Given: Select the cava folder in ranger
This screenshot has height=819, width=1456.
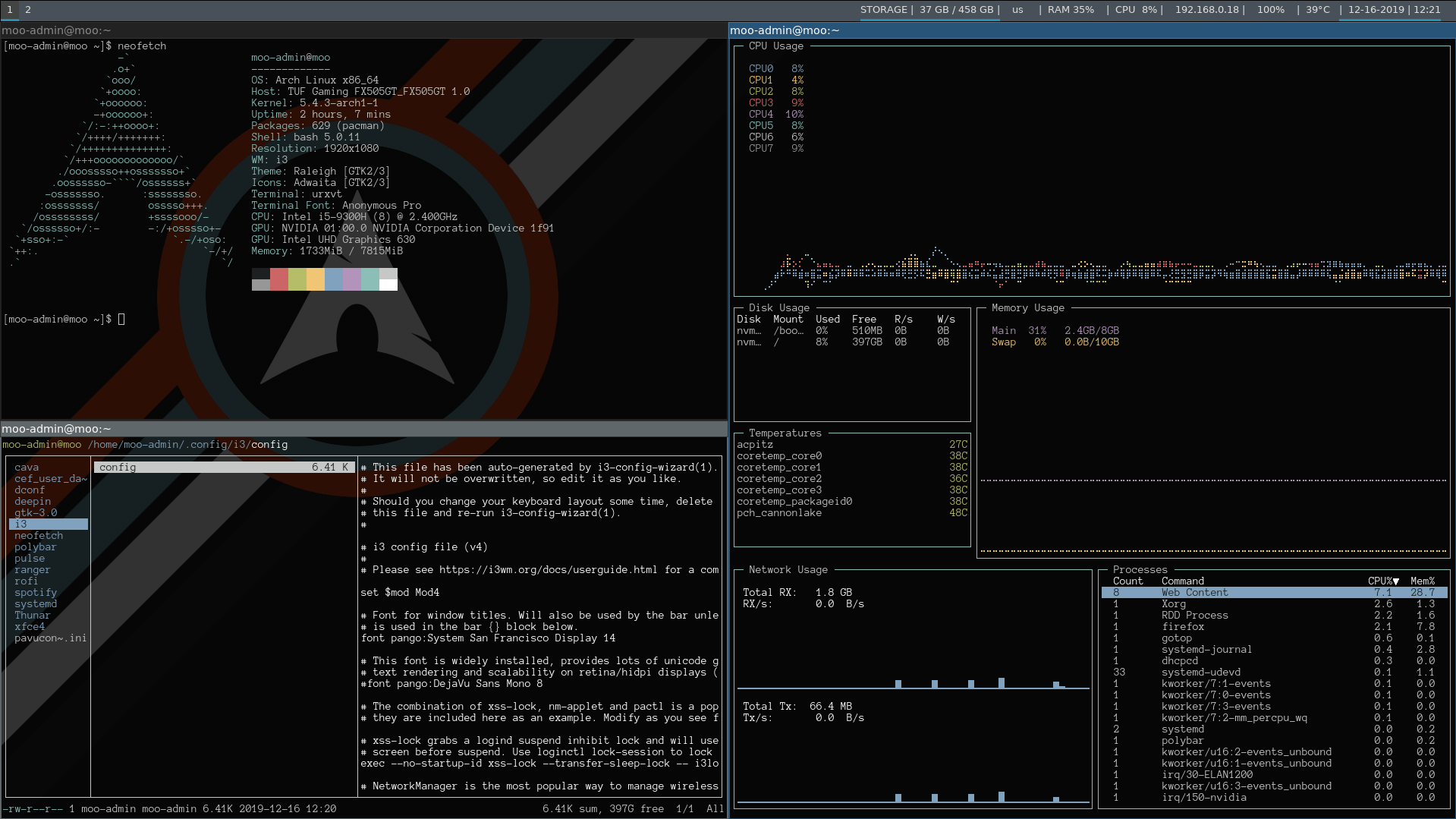Looking at the screenshot, I should [x=49, y=468].
